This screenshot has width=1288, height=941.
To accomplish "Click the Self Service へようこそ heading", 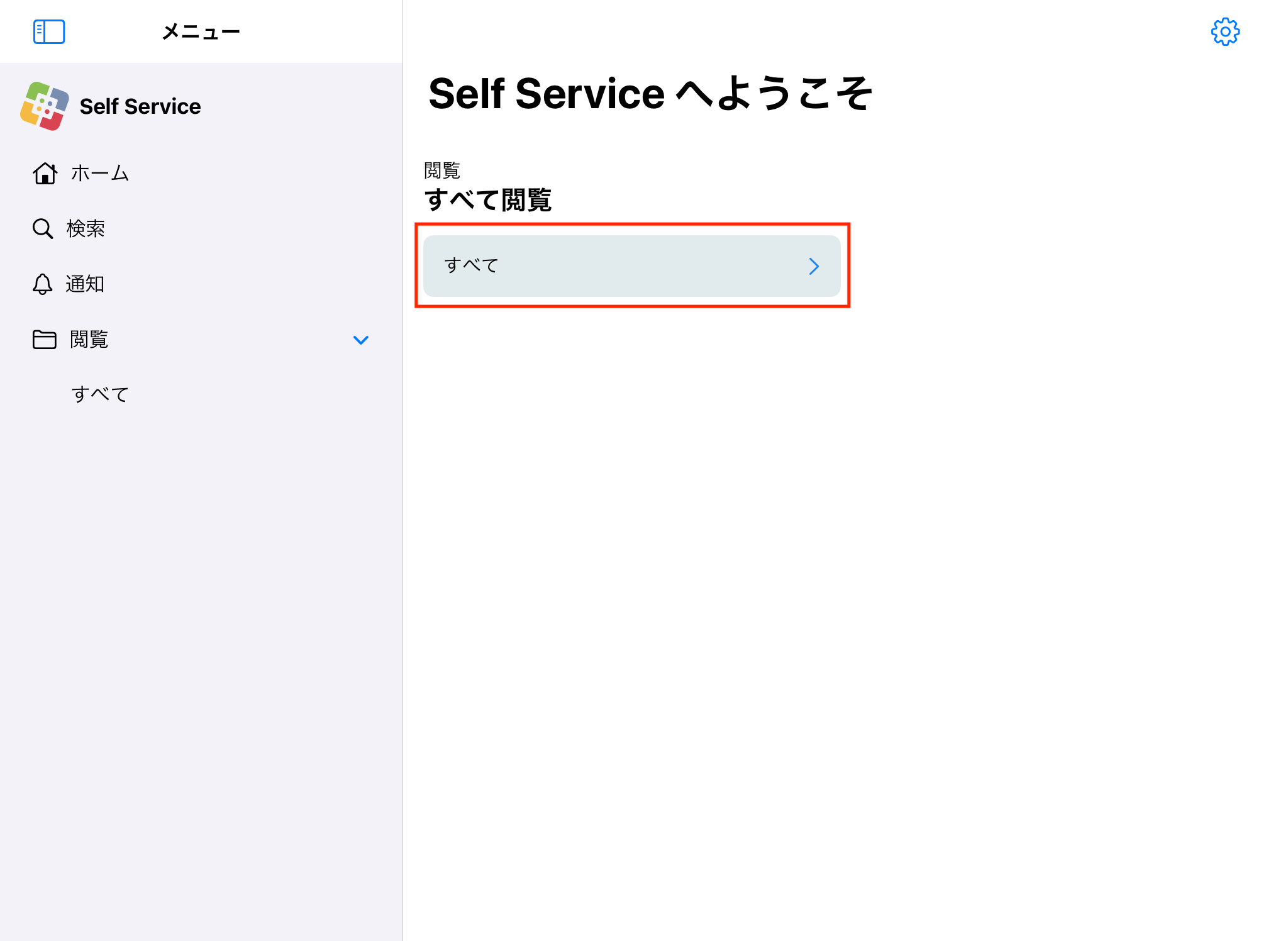I will point(650,94).
